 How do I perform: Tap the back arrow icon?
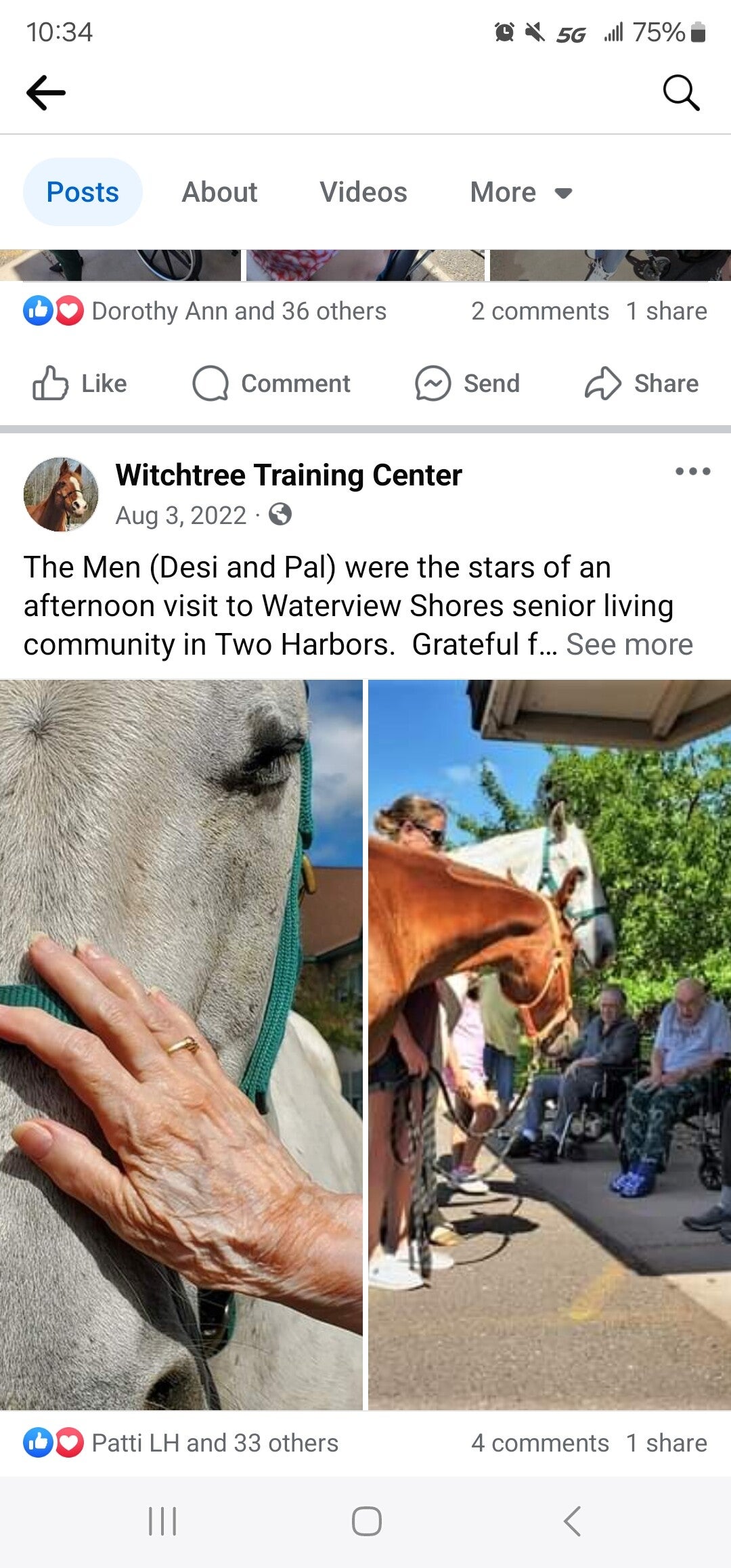pyautogui.click(x=46, y=92)
